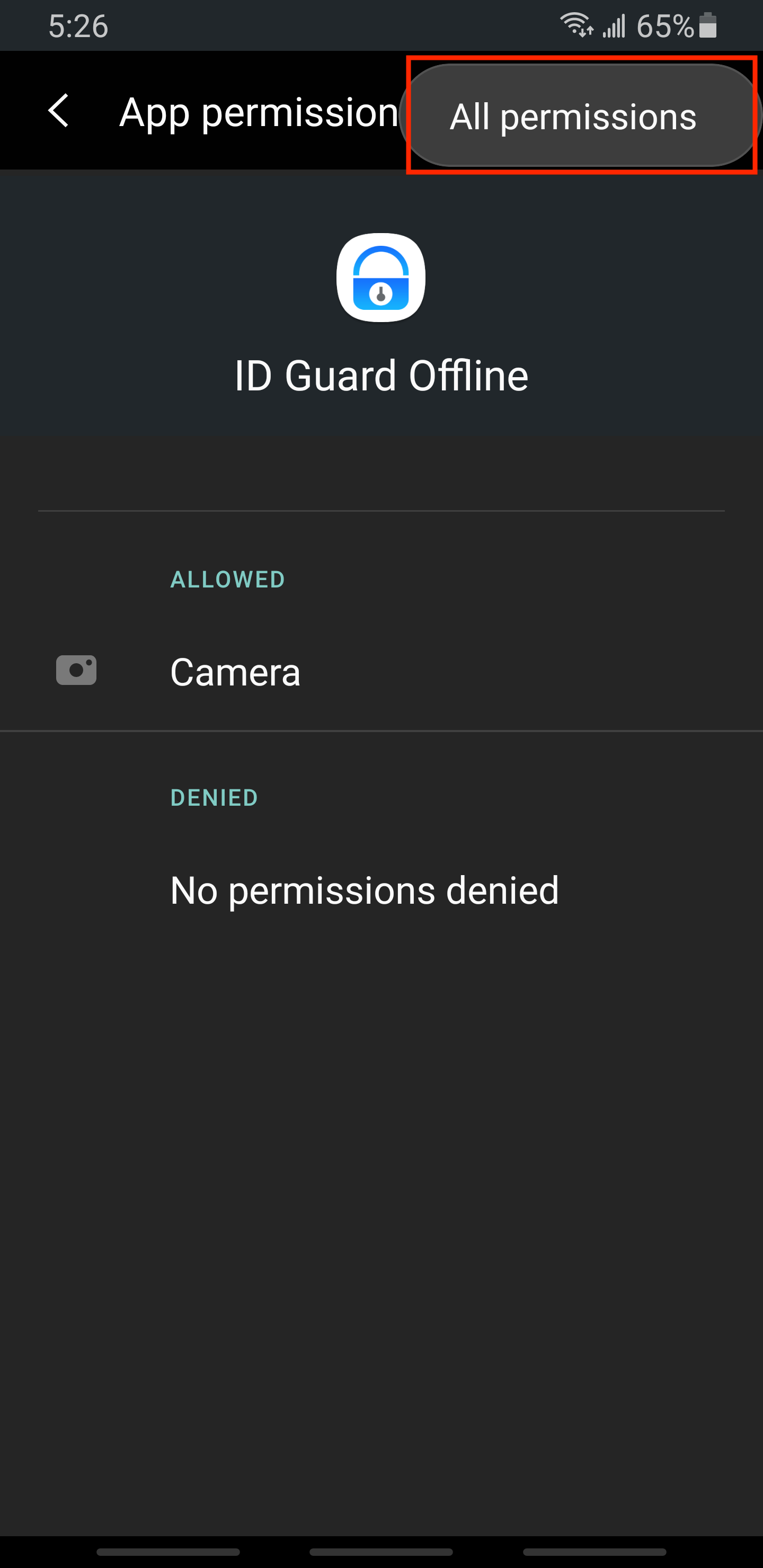Tap the right navigation gesture bar
Image resolution: width=763 pixels, height=1568 pixels.
click(595, 1552)
